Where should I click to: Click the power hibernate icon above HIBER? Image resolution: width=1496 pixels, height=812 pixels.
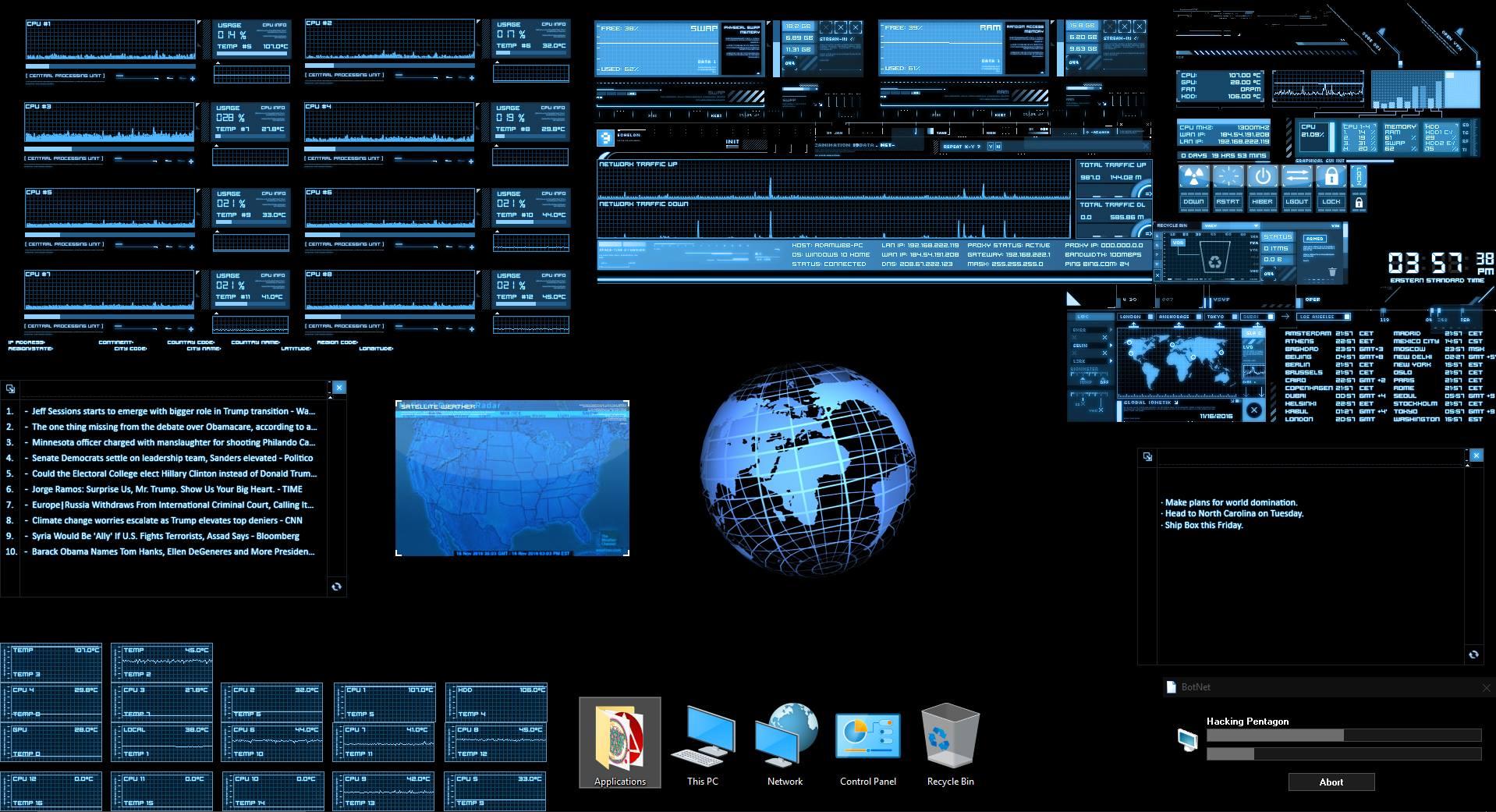pos(1262,177)
